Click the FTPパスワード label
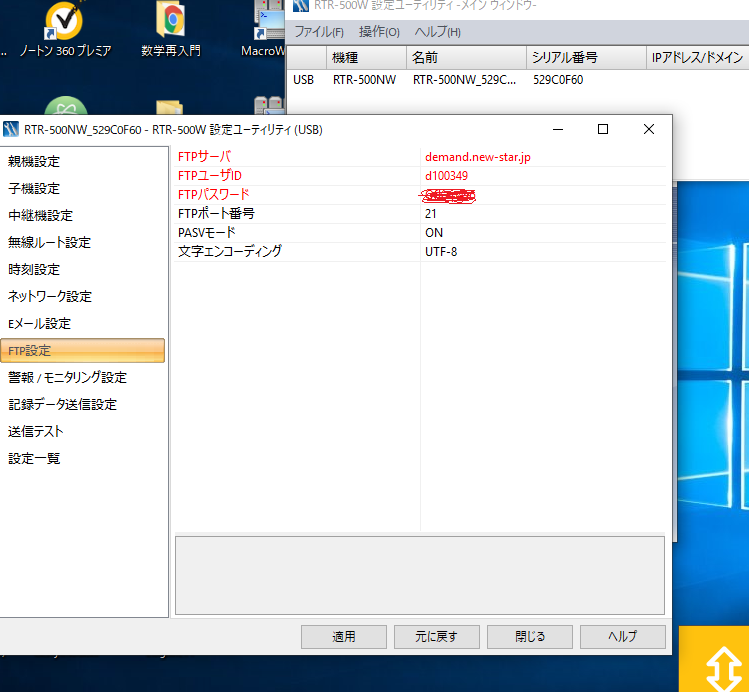 pyautogui.click(x=214, y=195)
